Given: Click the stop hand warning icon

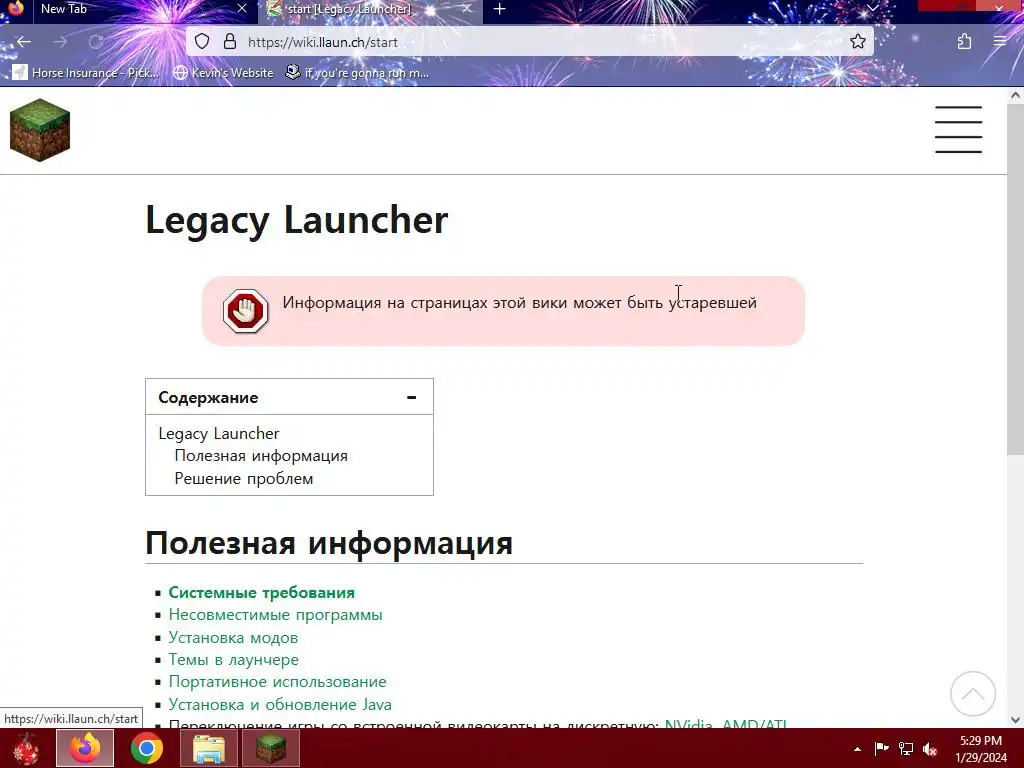Looking at the screenshot, I should coord(246,311).
